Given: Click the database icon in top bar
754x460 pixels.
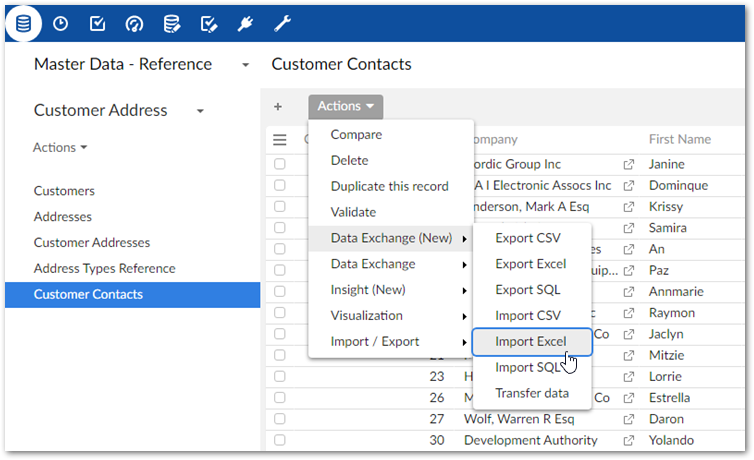Looking at the screenshot, I should tap(23, 23).
